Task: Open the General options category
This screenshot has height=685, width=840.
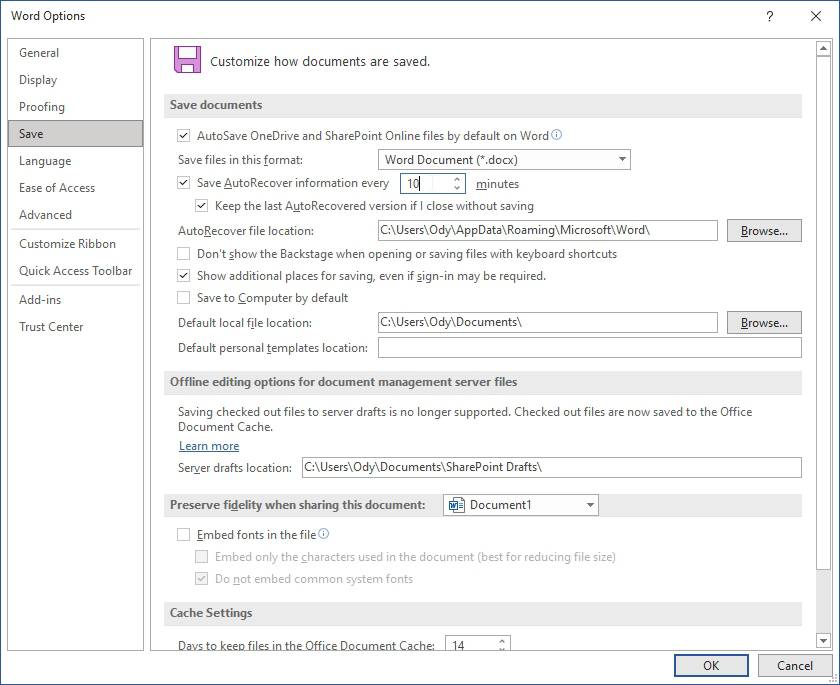Action: 76,52
